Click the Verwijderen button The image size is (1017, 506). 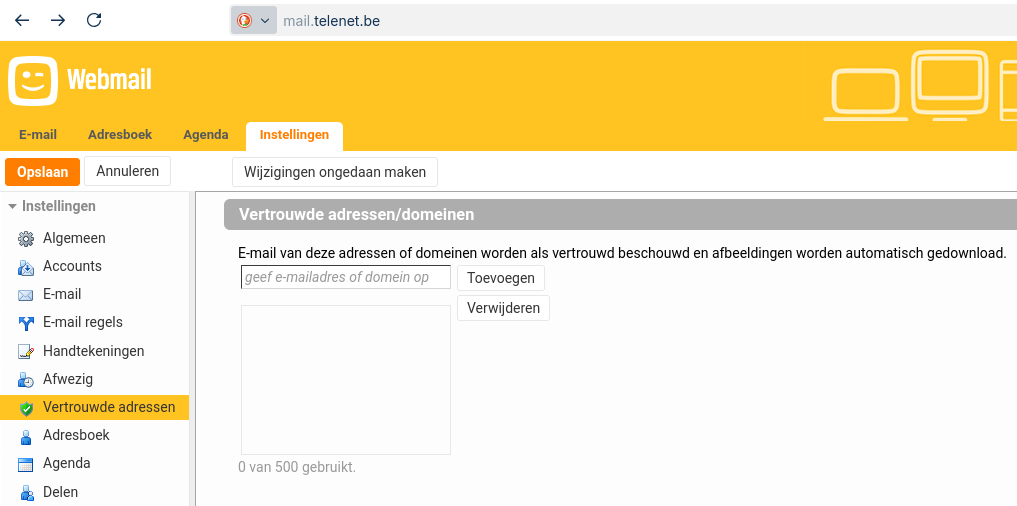point(503,308)
